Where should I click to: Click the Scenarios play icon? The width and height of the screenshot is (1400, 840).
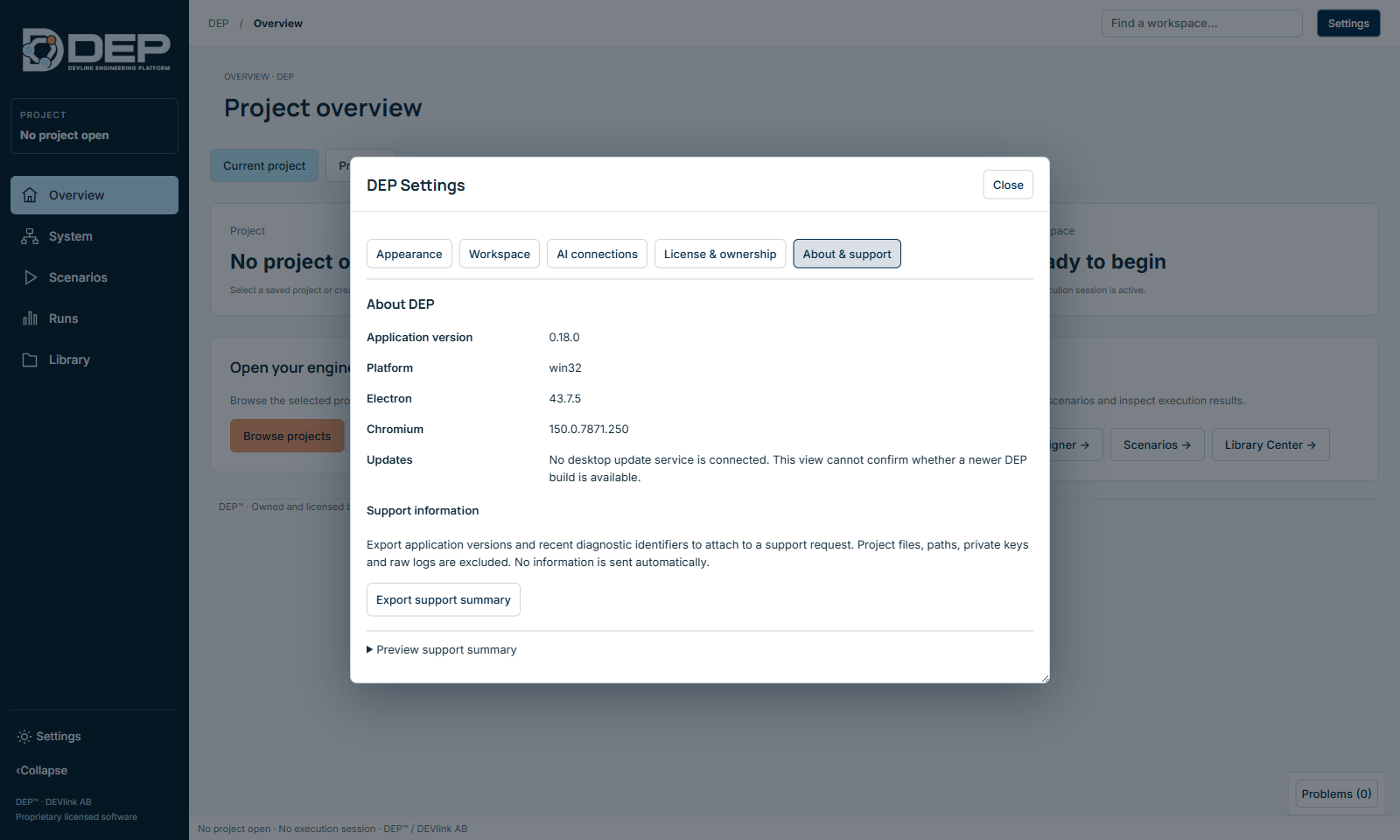30,277
